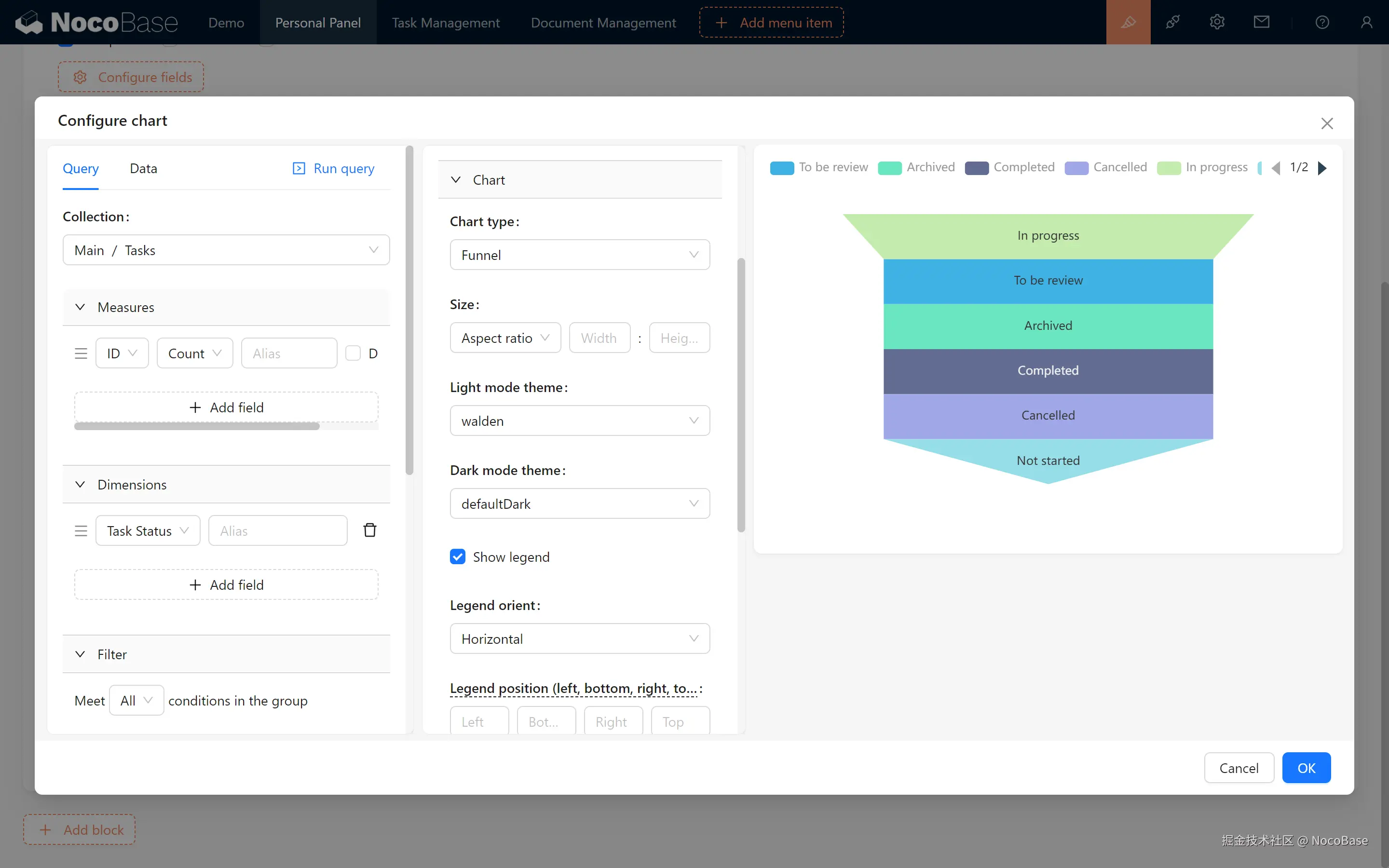This screenshot has height=868, width=1389.
Task: Open the Task Management menu item
Action: point(446,22)
